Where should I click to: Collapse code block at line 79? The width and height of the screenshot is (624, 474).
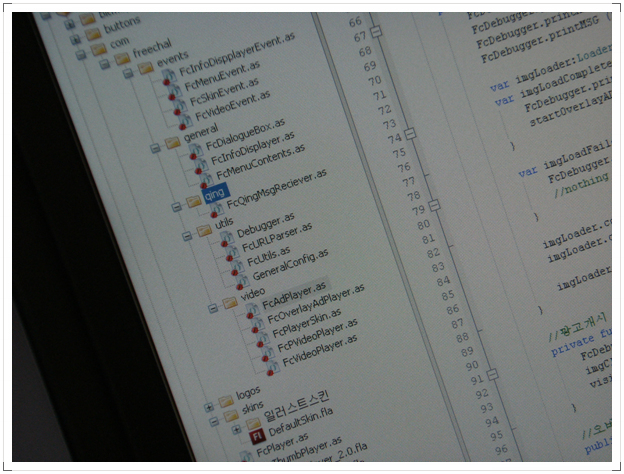click(x=434, y=205)
